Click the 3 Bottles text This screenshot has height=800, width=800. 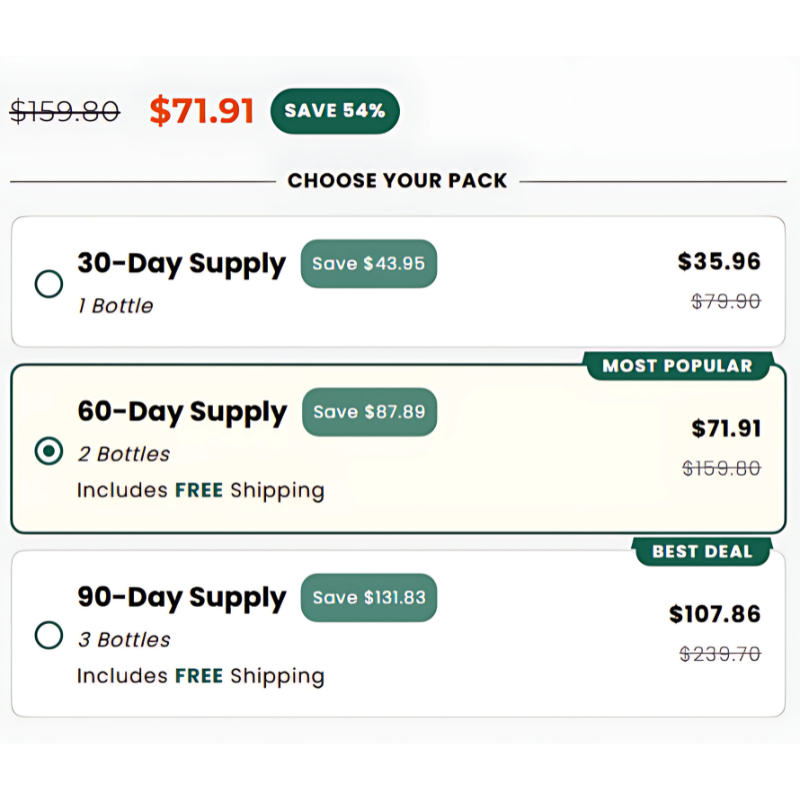[x=124, y=640]
